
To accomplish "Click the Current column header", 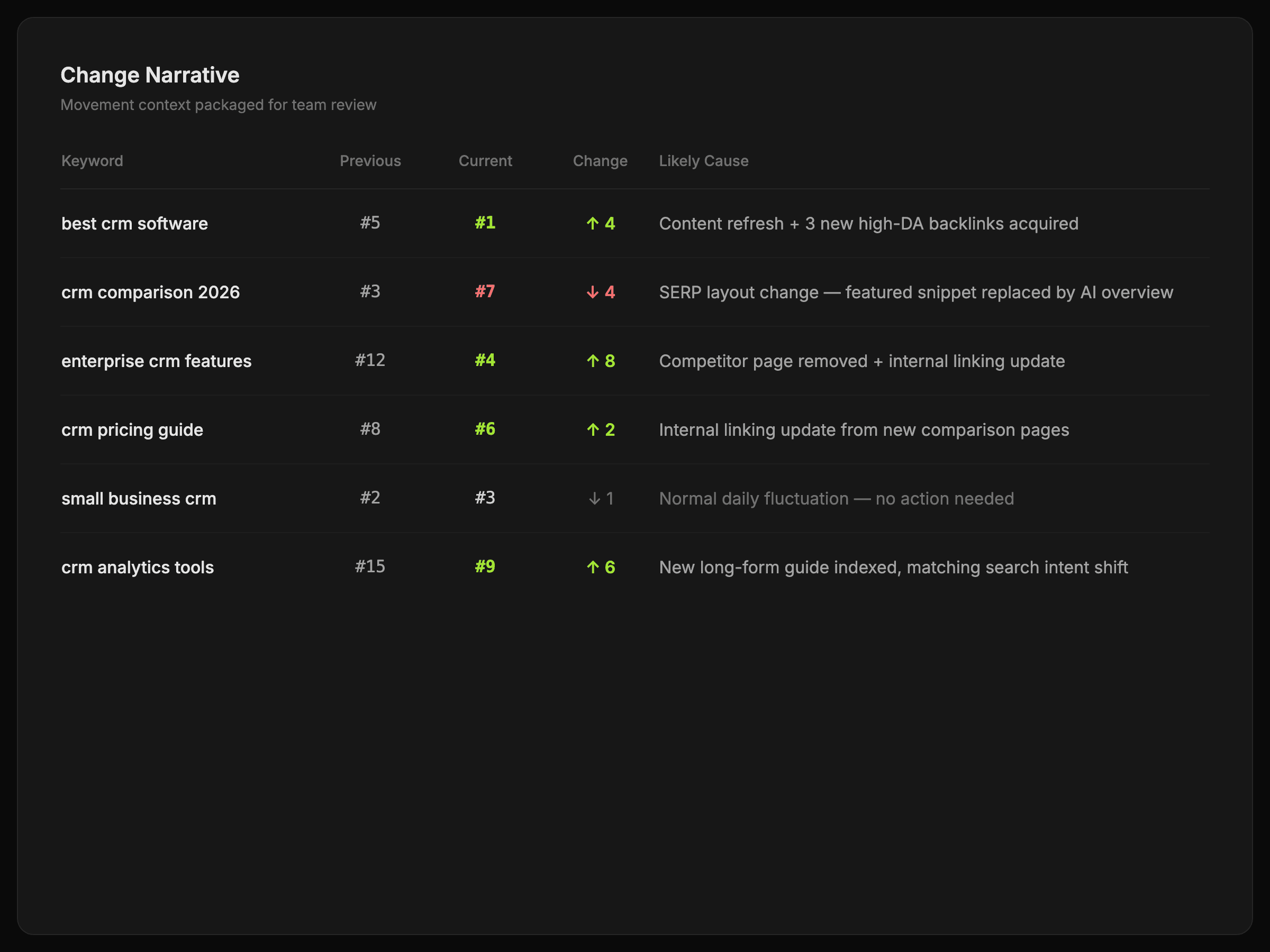I will pos(485,161).
